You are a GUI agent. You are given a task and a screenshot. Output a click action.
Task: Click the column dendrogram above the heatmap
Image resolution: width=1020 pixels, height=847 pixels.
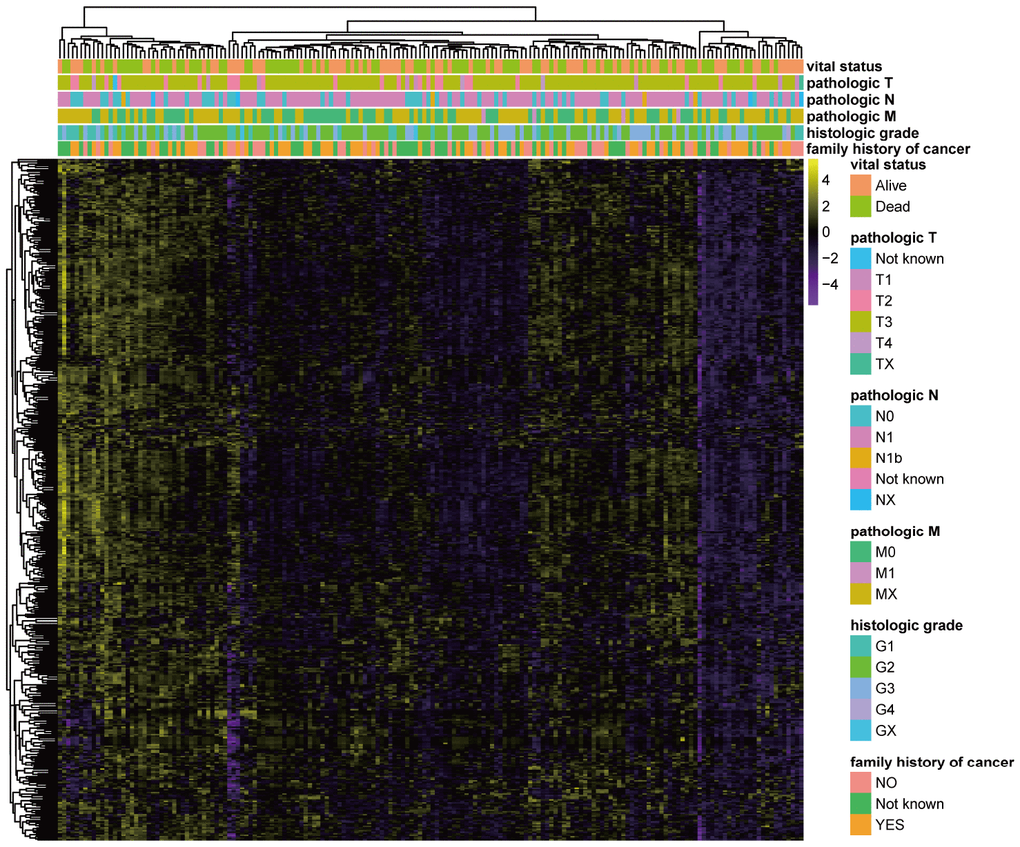(430, 32)
